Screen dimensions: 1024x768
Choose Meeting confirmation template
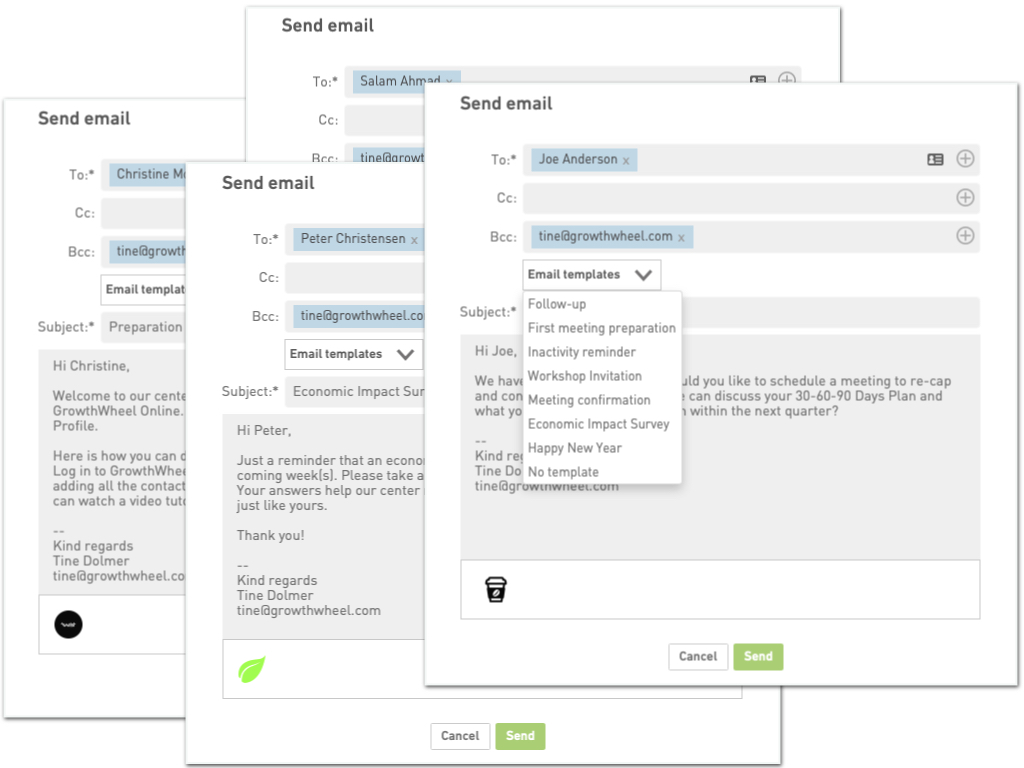click(x=589, y=400)
